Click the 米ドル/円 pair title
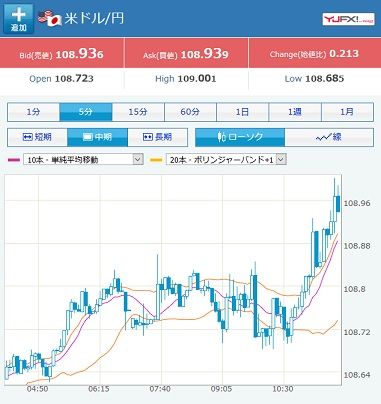 click(x=94, y=18)
